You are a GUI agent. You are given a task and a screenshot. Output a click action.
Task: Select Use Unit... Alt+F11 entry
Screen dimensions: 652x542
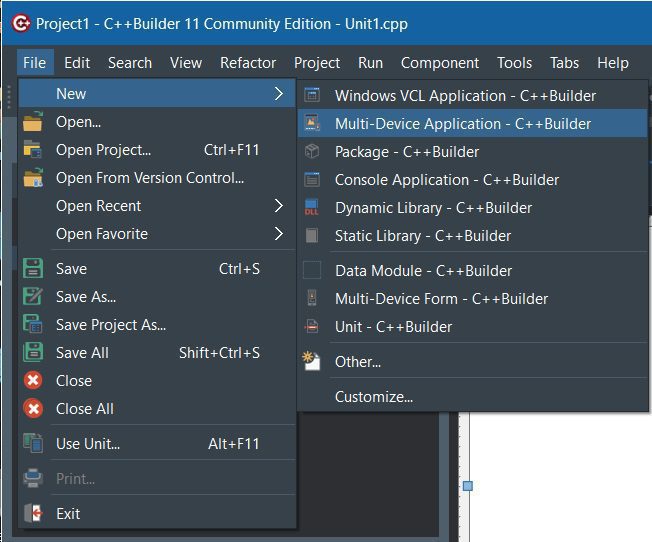[158, 443]
